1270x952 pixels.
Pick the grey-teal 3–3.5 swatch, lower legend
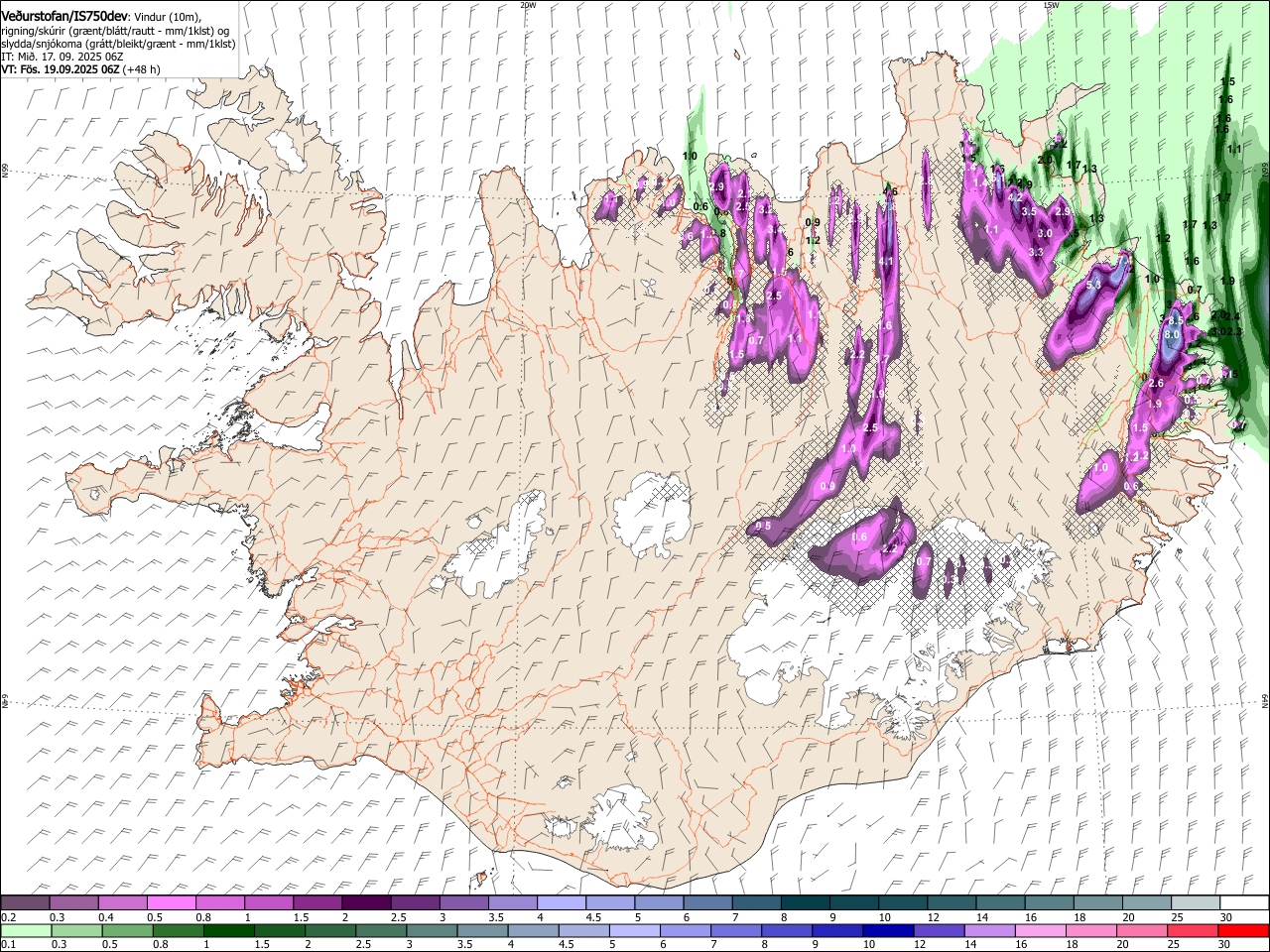[431, 930]
